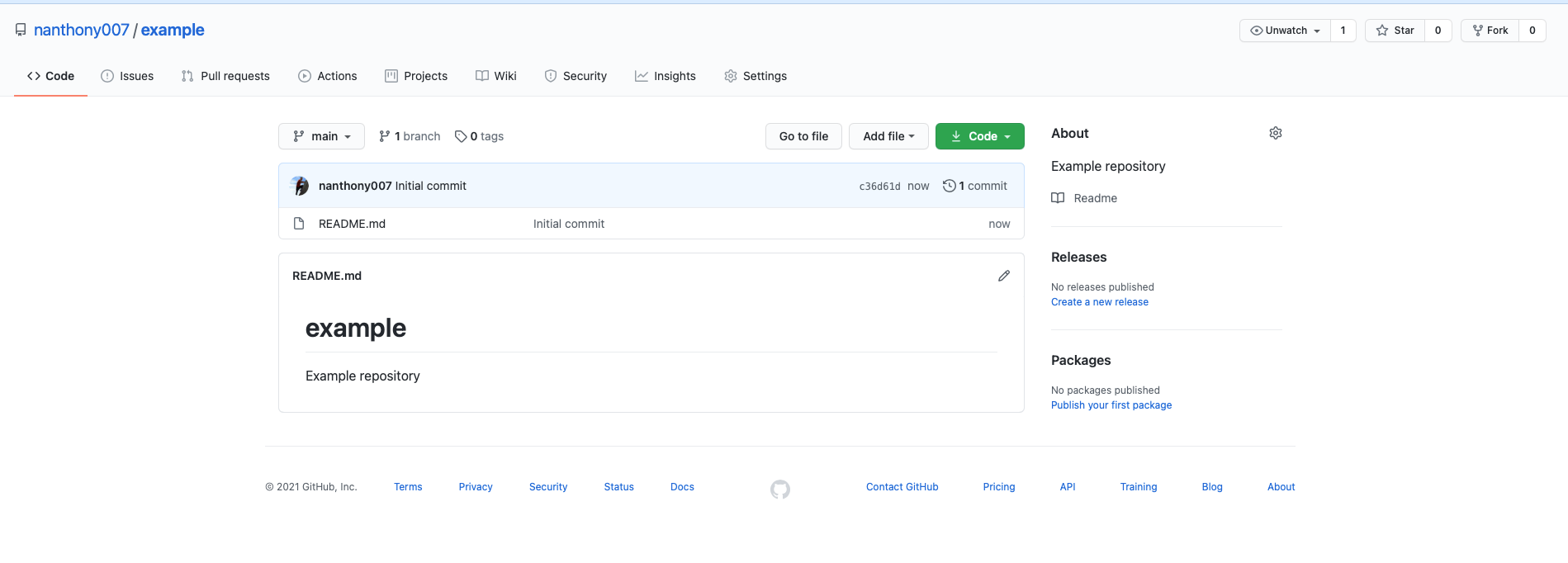
Task: Click the GitHub logo in the footer
Action: tap(780, 490)
